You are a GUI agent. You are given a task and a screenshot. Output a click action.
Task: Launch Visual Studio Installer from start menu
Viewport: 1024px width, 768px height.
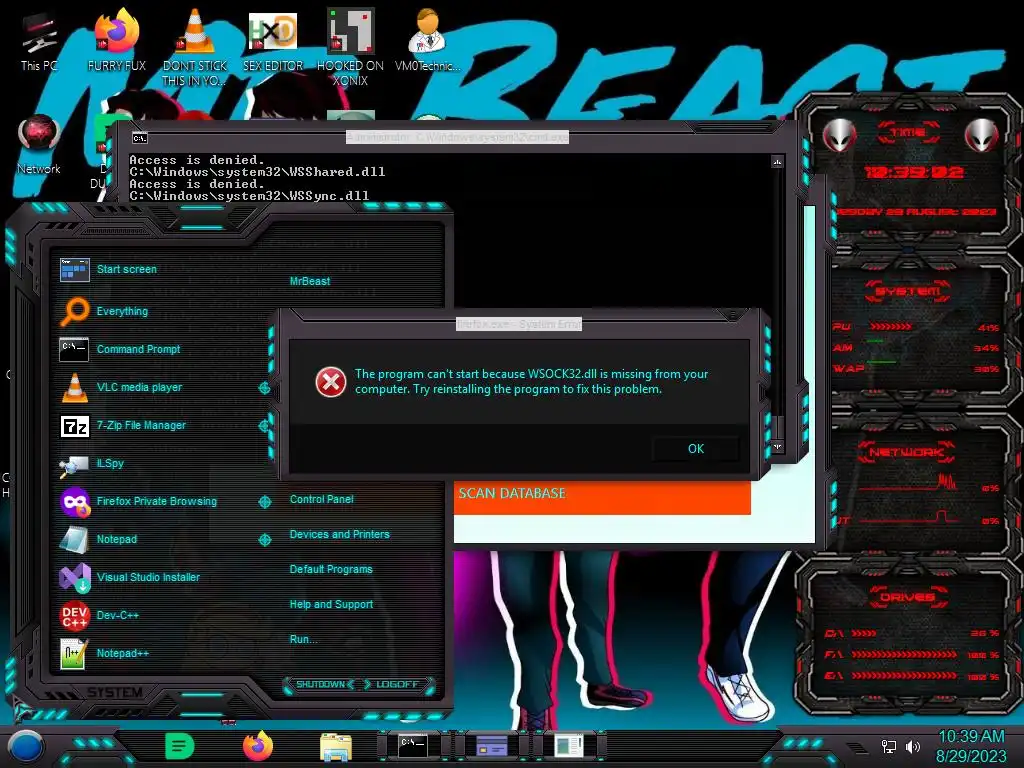coord(130,577)
